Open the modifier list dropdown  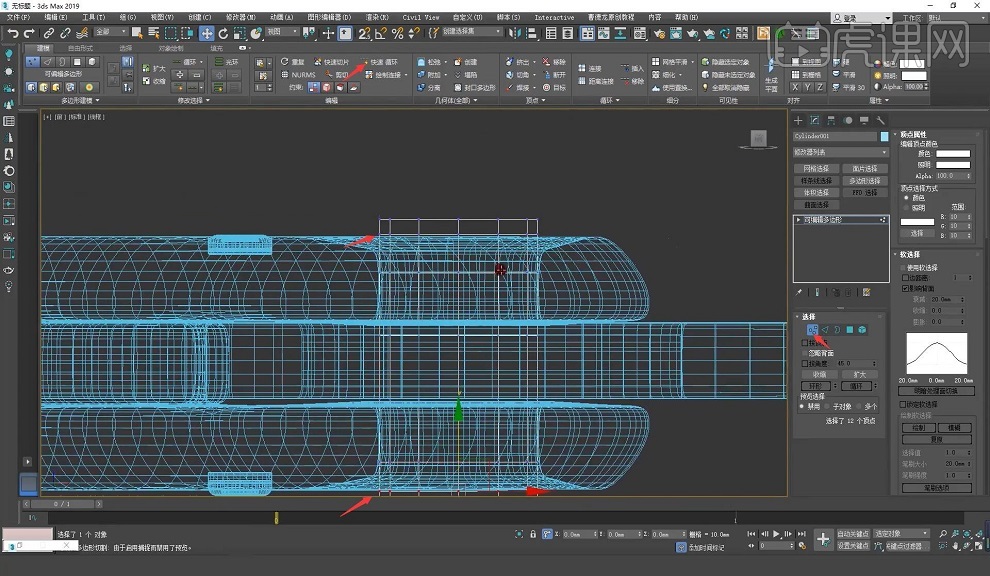pos(840,152)
